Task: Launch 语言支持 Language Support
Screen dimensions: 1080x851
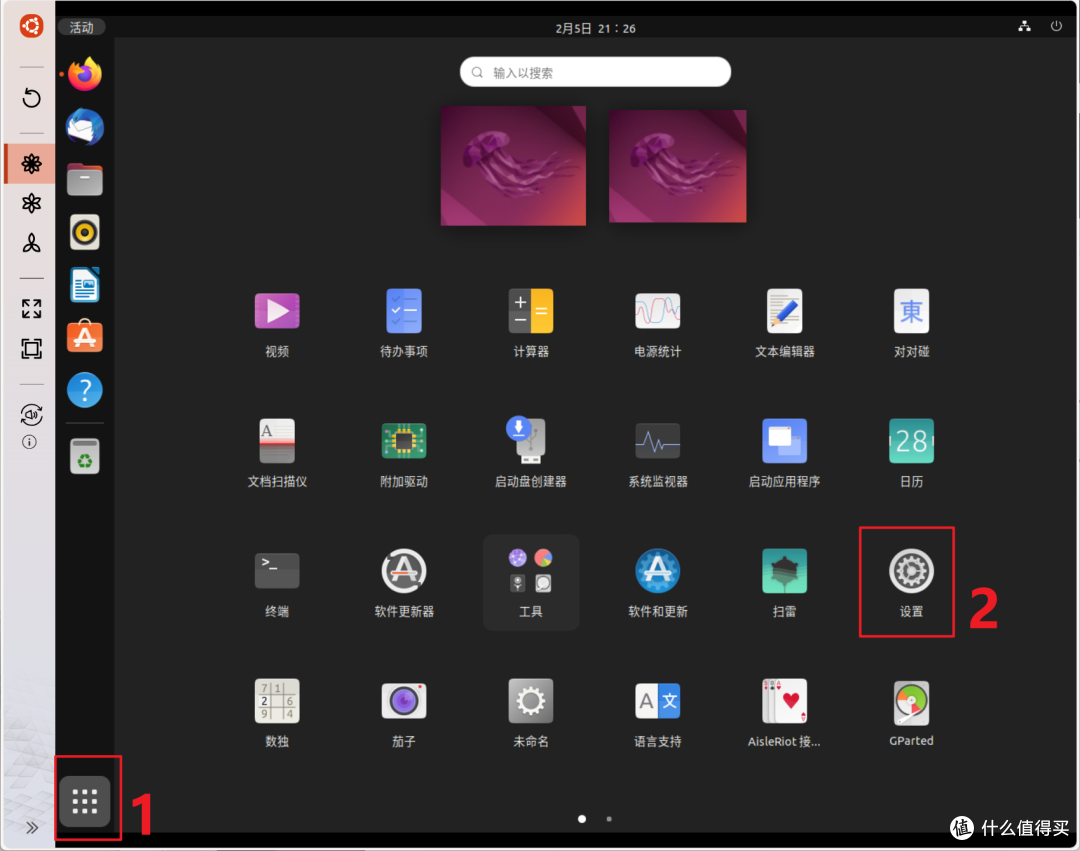Action: [x=658, y=701]
